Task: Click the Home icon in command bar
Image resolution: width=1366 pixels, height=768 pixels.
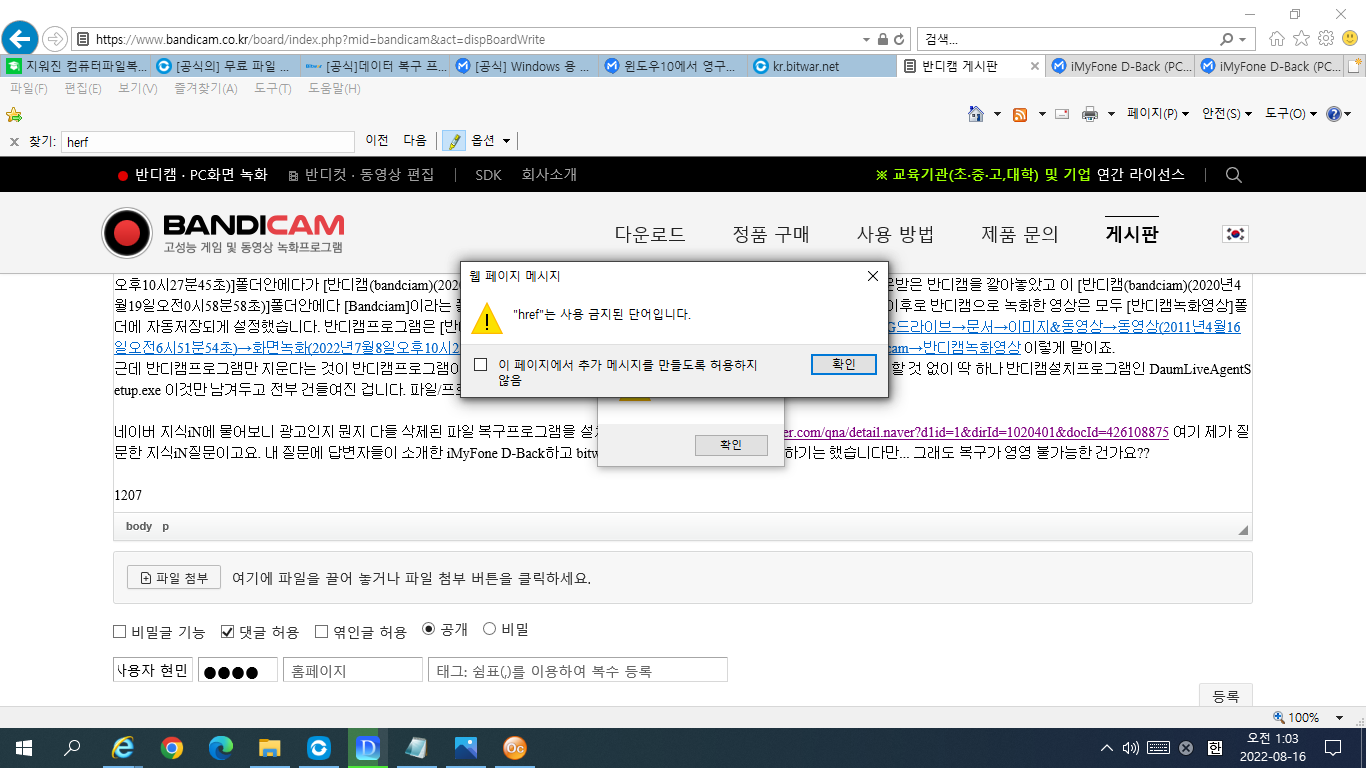Action: 976,114
